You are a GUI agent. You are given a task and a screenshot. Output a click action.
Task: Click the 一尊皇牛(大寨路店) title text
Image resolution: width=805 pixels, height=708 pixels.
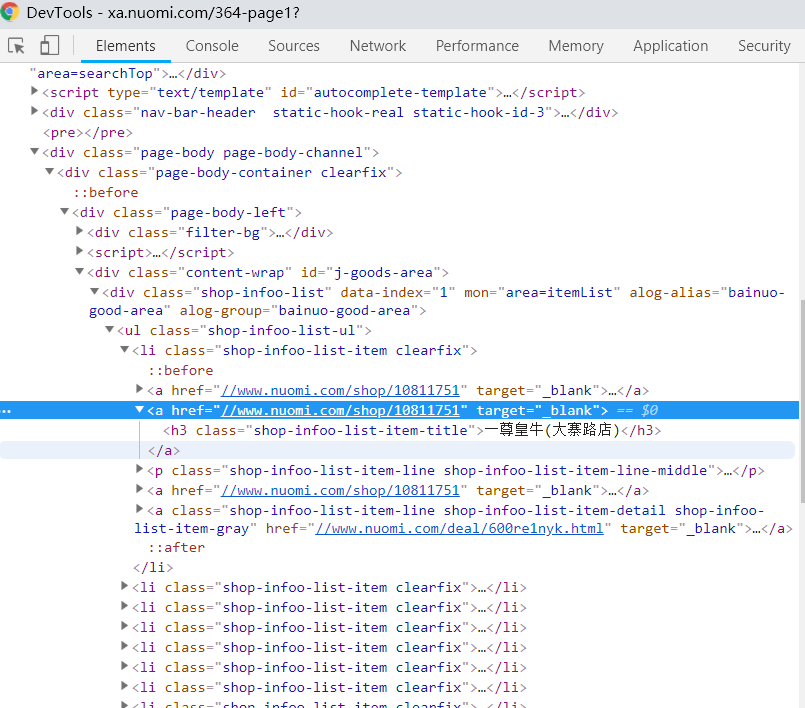(x=552, y=430)
